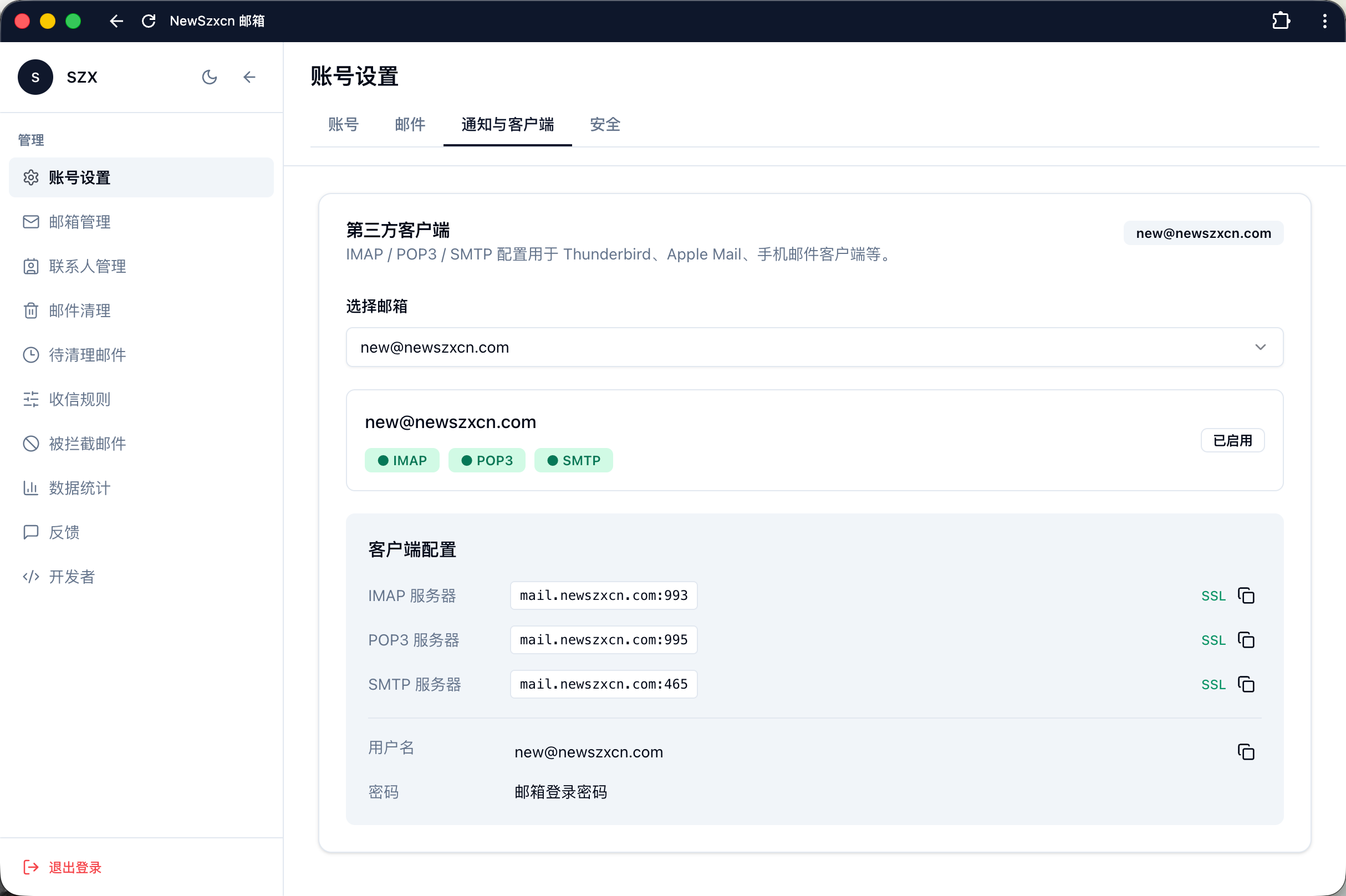Image resolution: width=1346 pixels, height=896 pixels.
Task: Open the 选择邮箱 dropdown
Action: [814, 347]
